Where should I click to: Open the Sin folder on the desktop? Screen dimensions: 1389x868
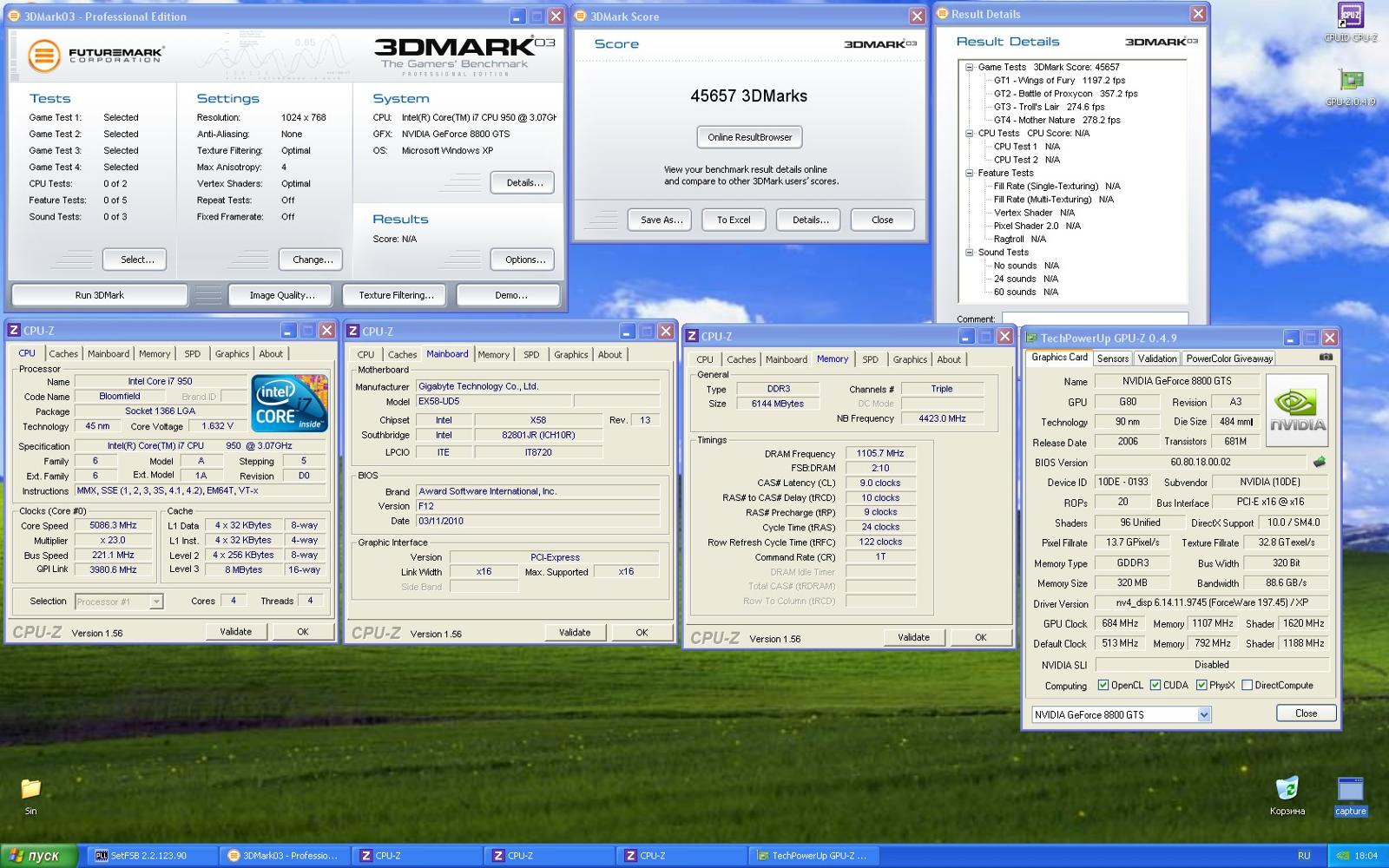pyautogui.click(x=30, y=795)
